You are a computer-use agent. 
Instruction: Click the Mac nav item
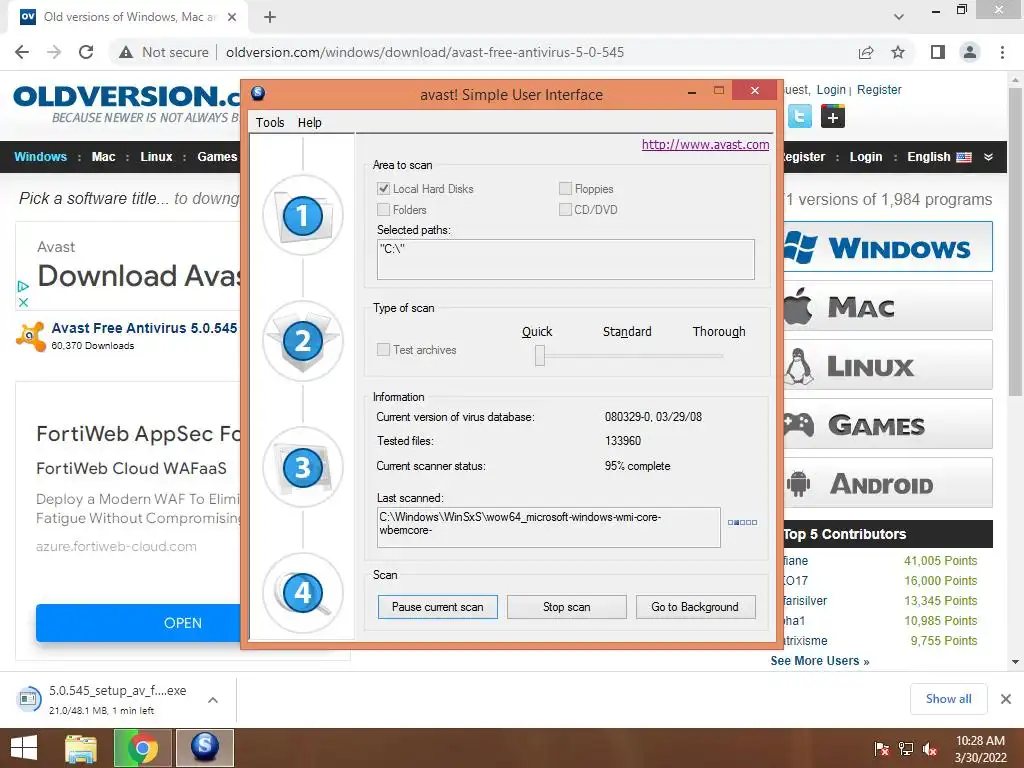tap(103, 157)
